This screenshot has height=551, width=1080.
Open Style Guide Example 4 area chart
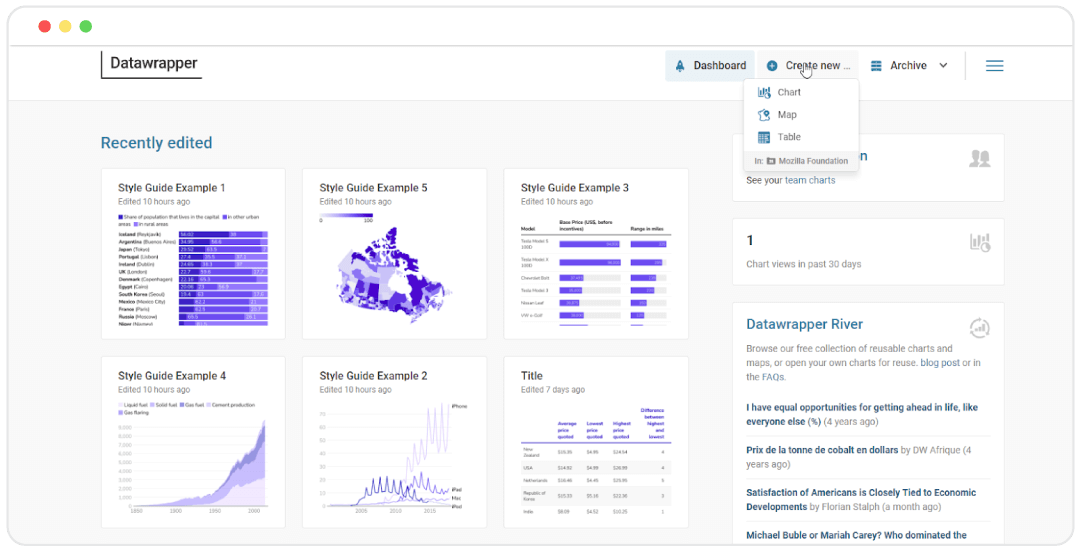tap(193, 442)
